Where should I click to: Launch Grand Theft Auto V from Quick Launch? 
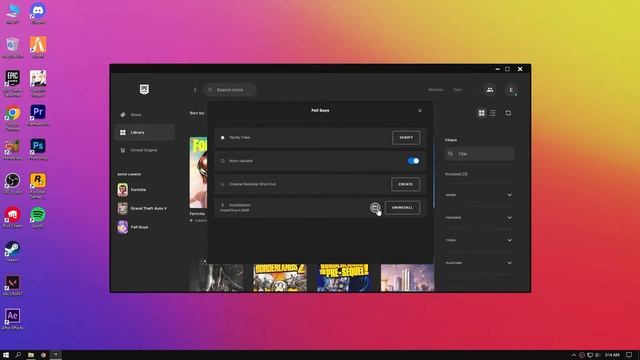pyautogui.click(x=142, y=208)
